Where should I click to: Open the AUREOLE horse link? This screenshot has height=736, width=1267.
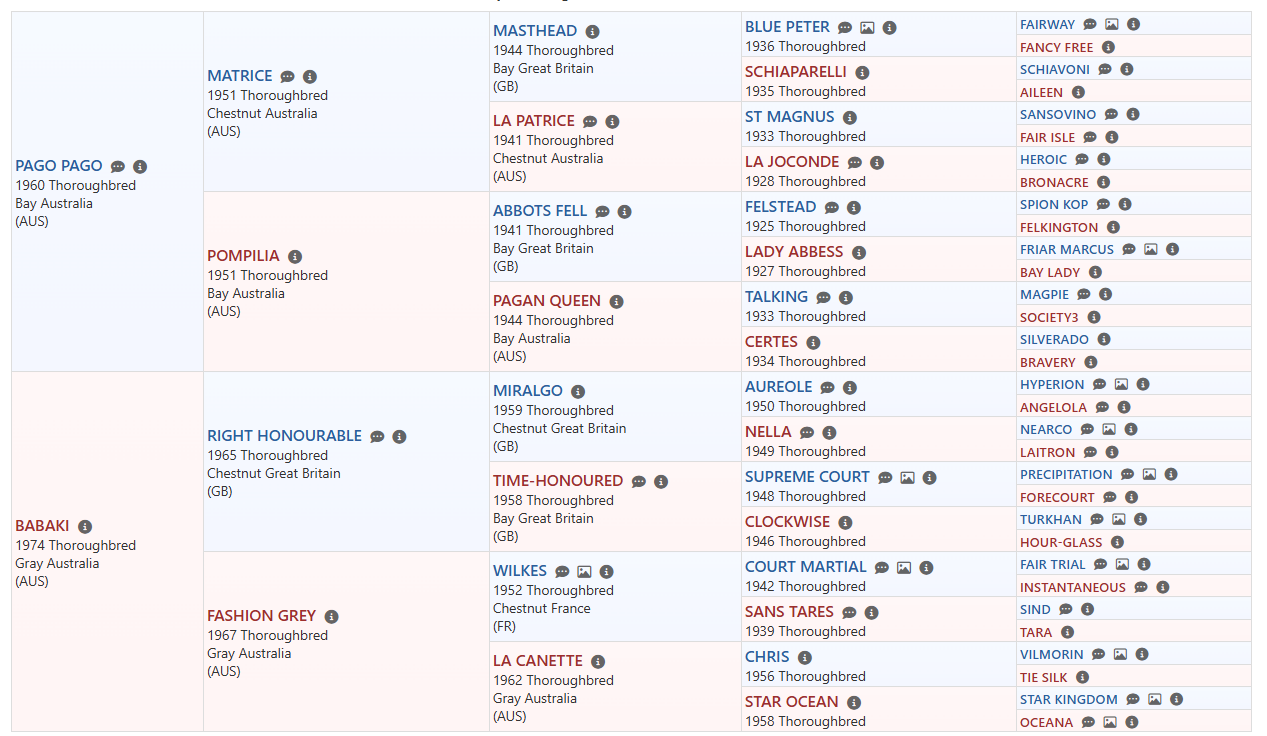pyautogui.click(x=778, y=387)
